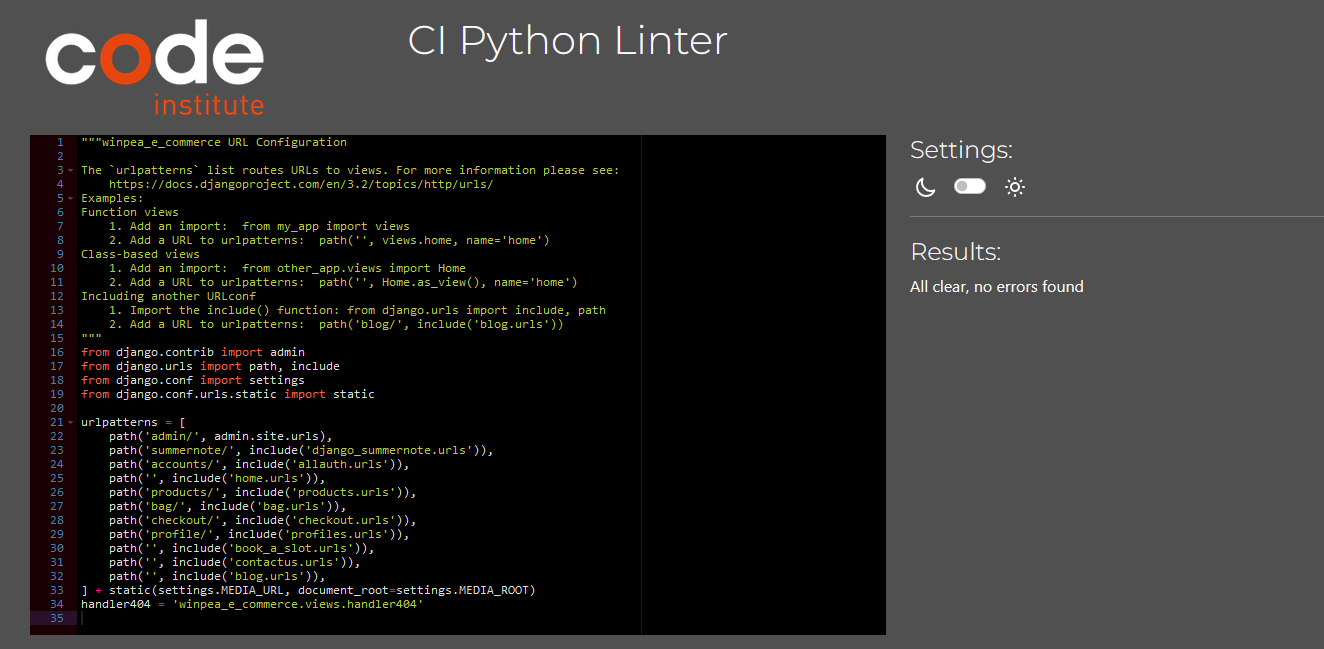Click the Code Institute logo
1324x649 pixels.
coord(154,67)
